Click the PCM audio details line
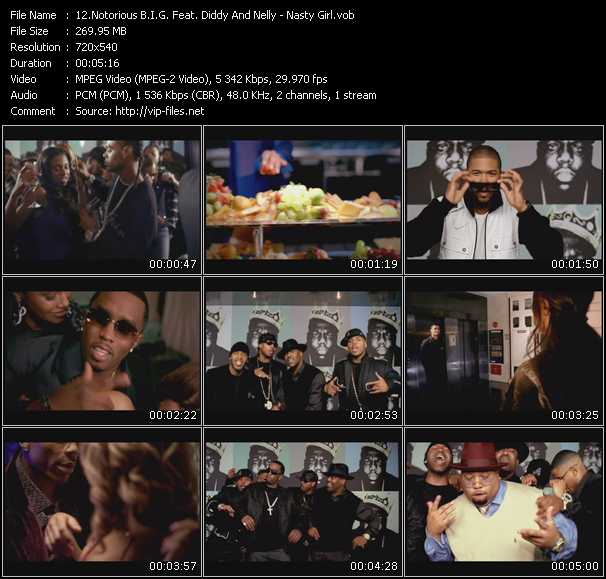Image resolution: width=606 pixels, height=579 pixels. click(x=225, y=95)
